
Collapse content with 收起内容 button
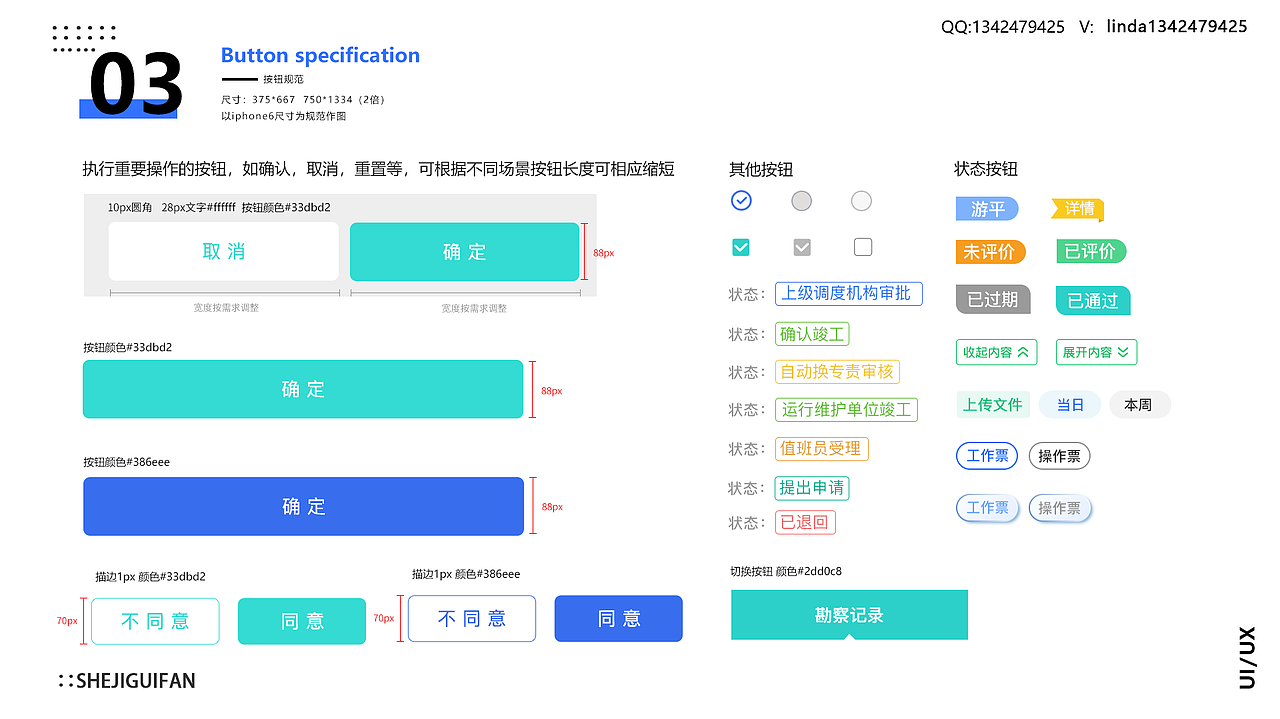pos(996,352)
